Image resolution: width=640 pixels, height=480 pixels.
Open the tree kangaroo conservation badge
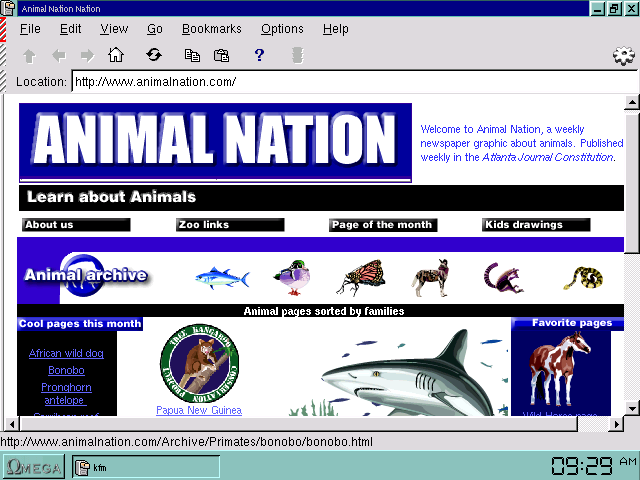[199, 363]
